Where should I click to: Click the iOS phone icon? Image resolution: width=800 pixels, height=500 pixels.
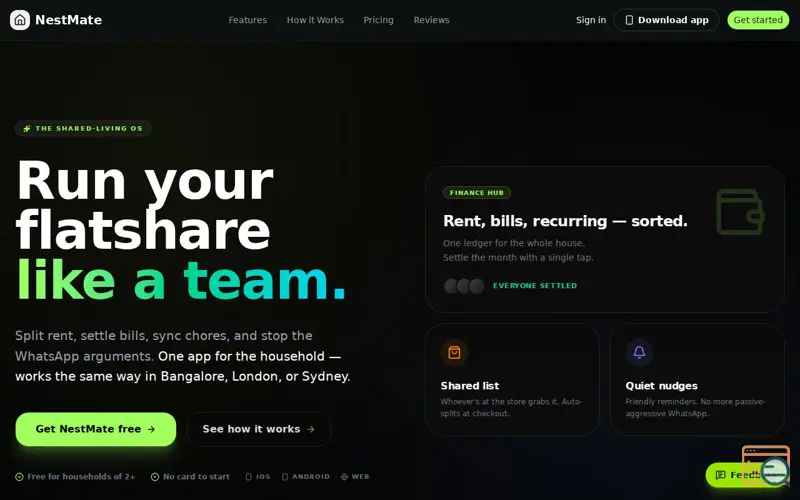(x=248, y=477)
